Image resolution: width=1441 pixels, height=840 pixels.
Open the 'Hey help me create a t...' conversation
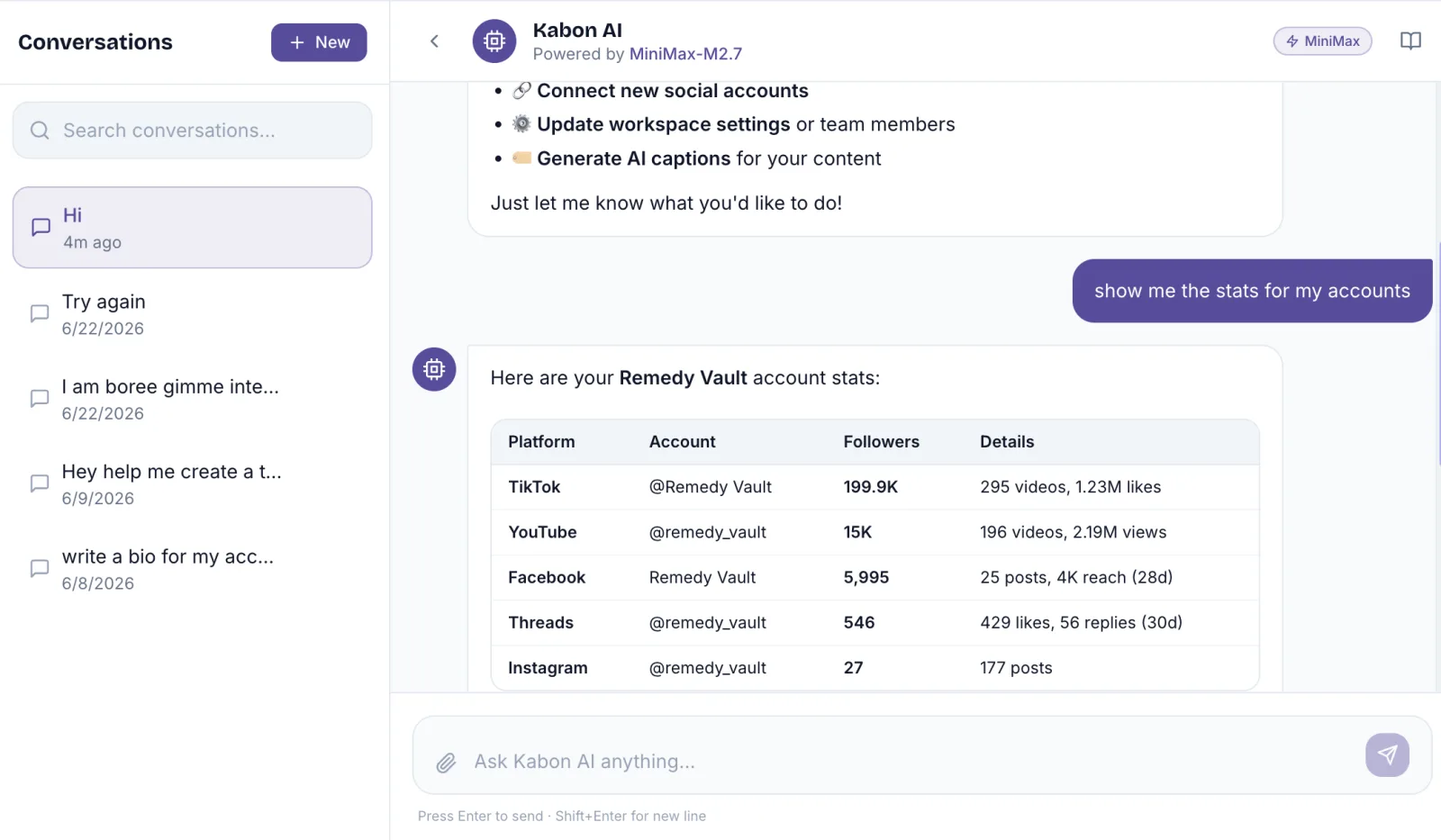tap(192, 484)
